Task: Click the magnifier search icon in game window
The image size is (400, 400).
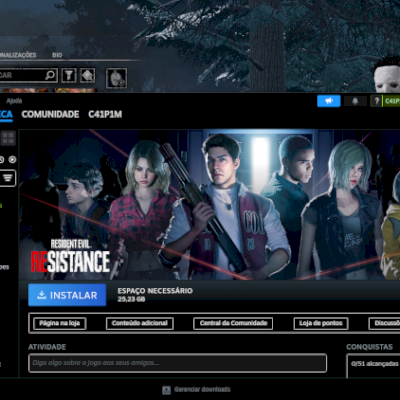Action: [x=50, y=75]
